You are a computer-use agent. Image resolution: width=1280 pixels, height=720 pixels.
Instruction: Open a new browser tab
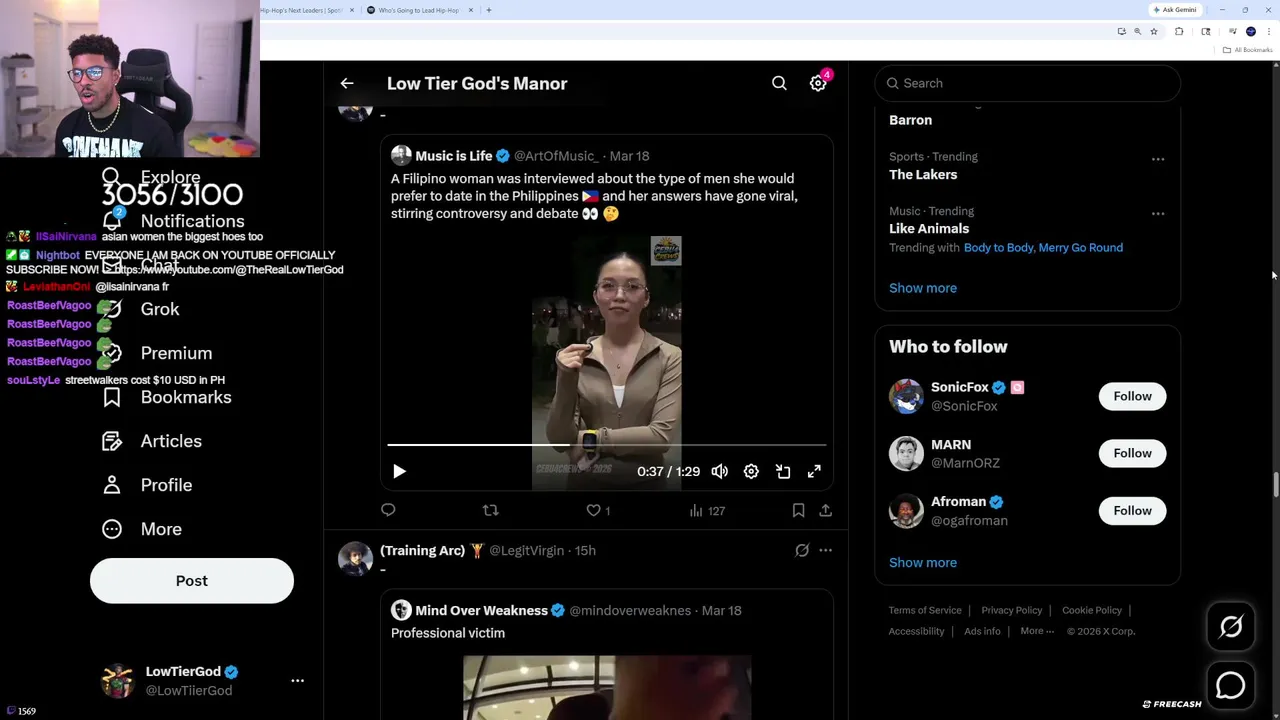point(488,10)
